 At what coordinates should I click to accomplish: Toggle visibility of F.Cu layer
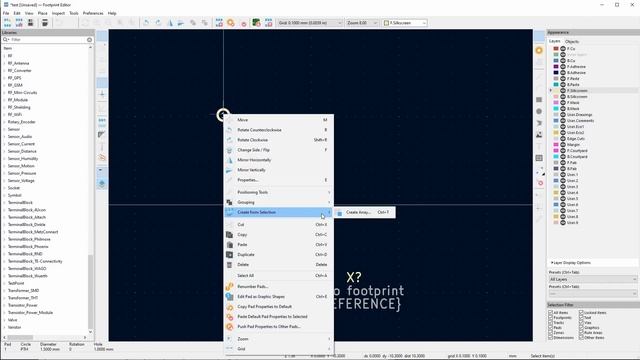[563, 49]
